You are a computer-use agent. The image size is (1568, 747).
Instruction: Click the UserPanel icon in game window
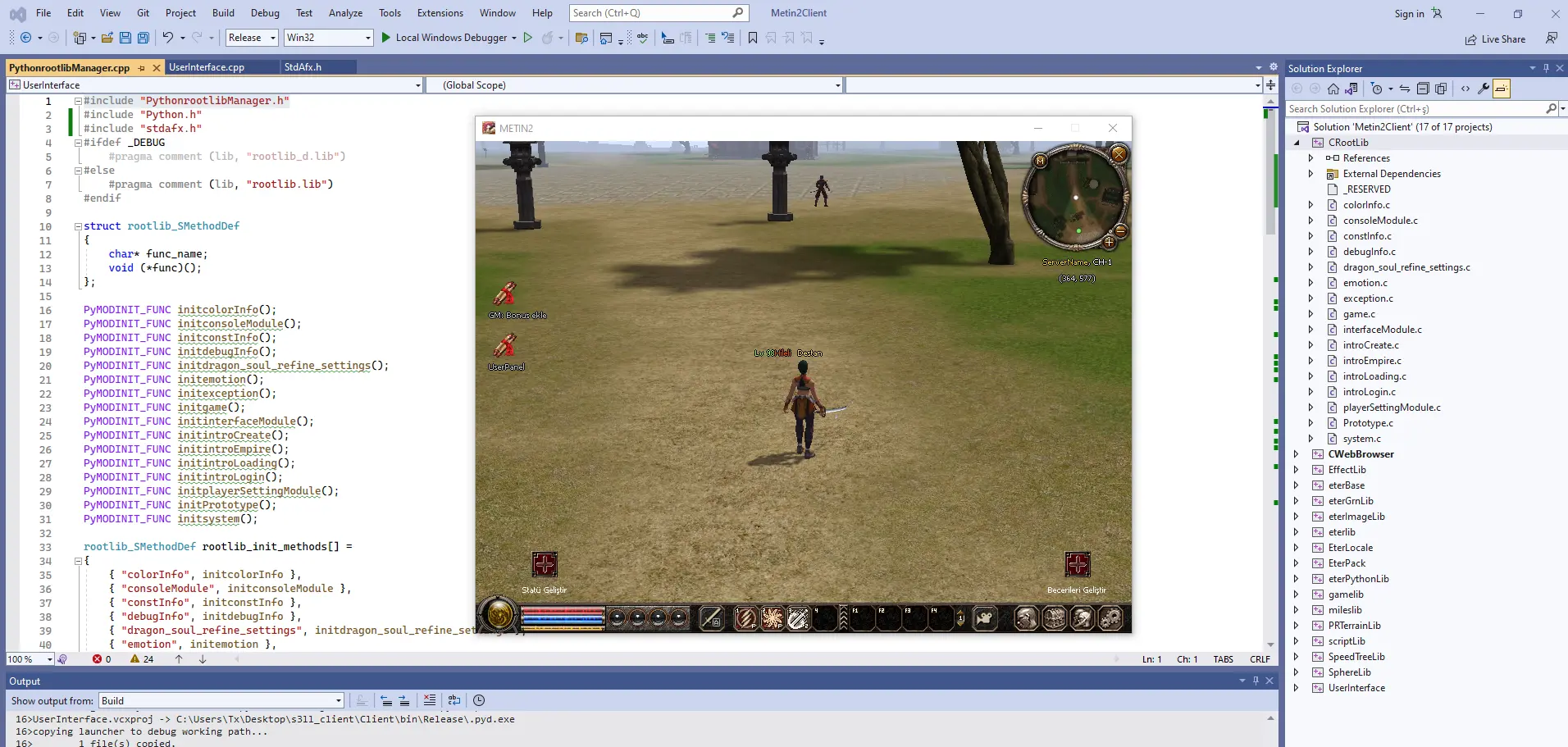504,345
